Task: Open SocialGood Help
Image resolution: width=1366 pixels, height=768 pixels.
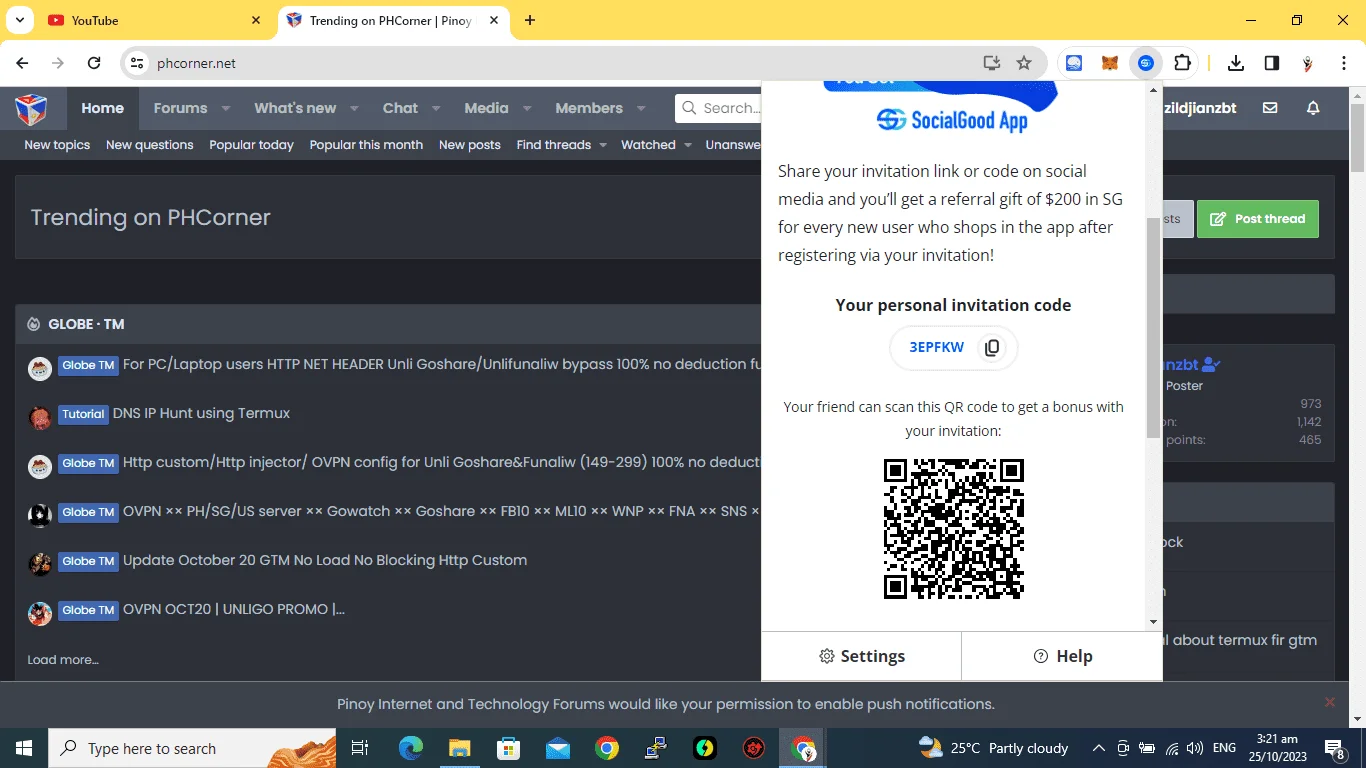Action: pos(1062,656)
